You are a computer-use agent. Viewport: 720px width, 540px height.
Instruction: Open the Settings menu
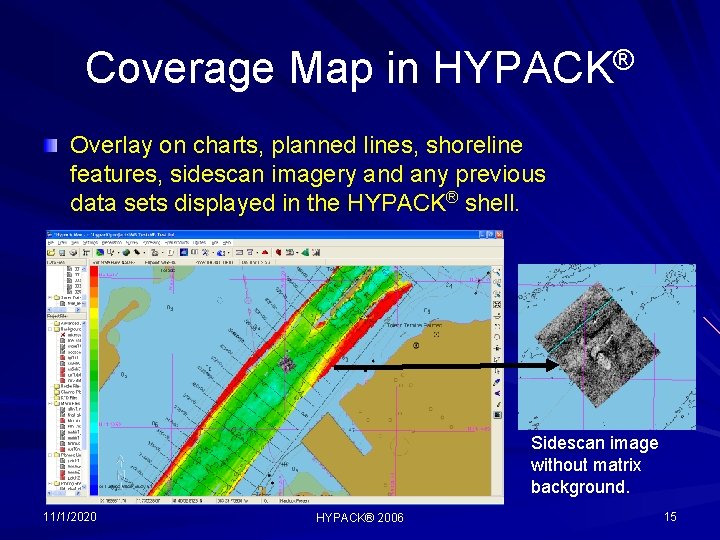[90, 242]
